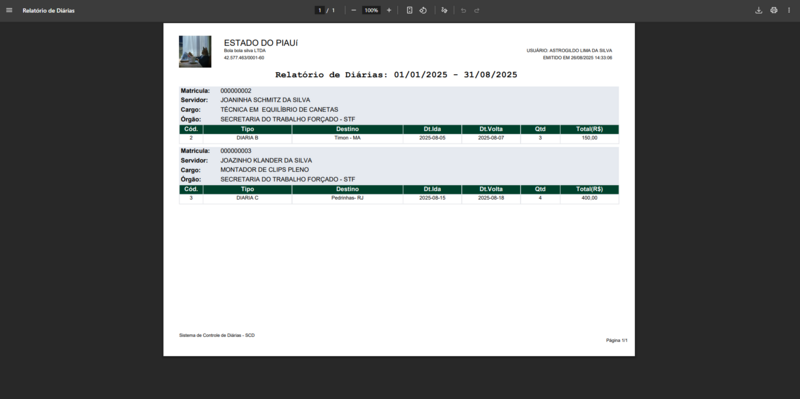Click the 'EMITIDO EM' timestamp line
Viewport: 800px width, 399px height.
[x=578, y=58]
